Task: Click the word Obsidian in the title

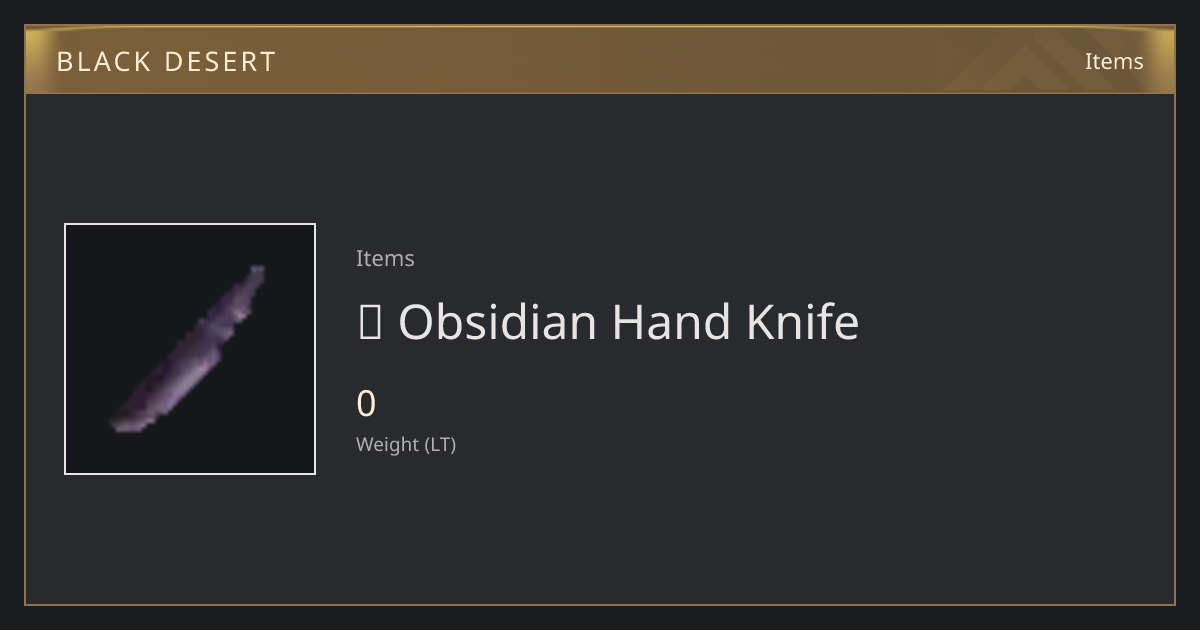Action: pyautogui.click(x=498, y=322)
